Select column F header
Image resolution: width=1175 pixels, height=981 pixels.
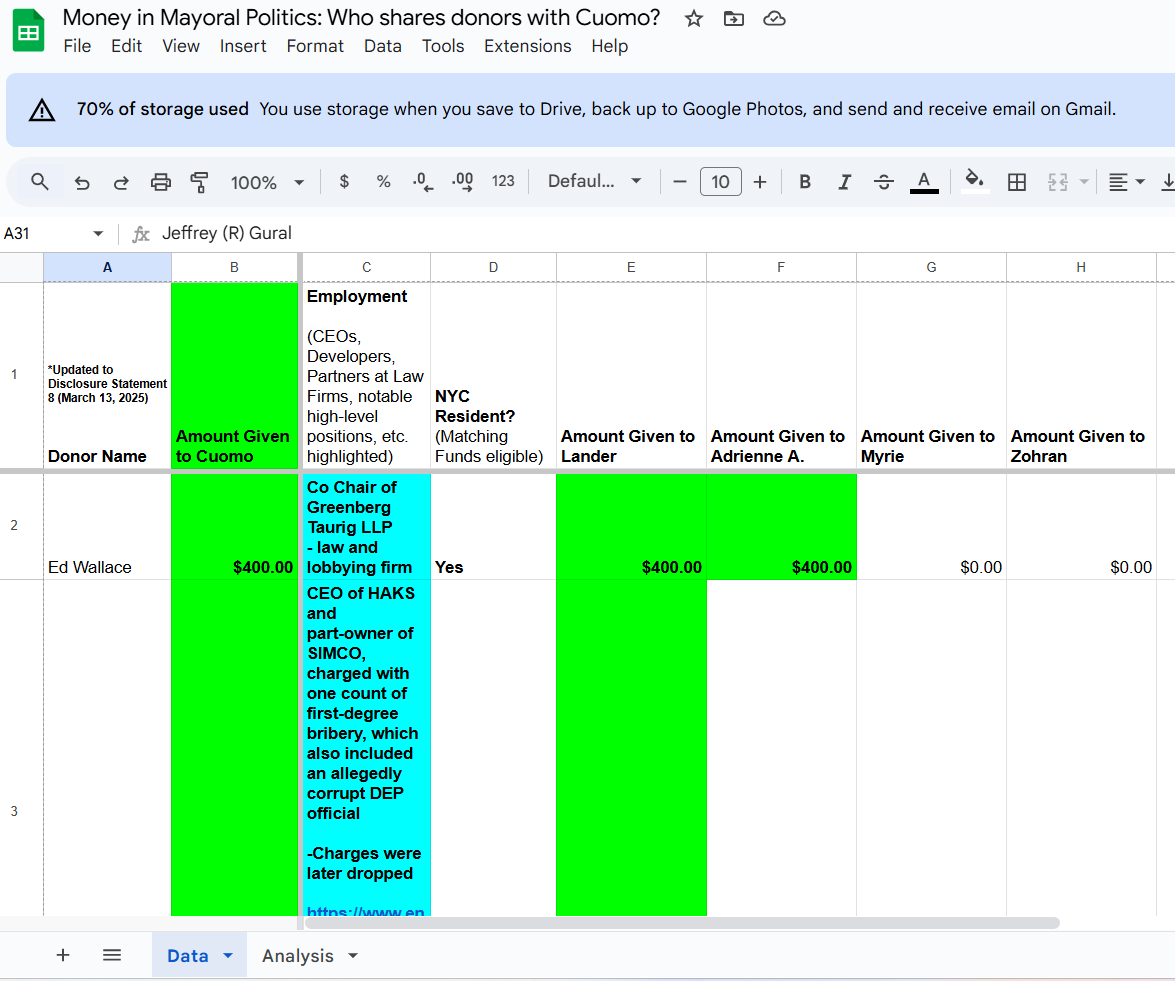click(781, 268)
